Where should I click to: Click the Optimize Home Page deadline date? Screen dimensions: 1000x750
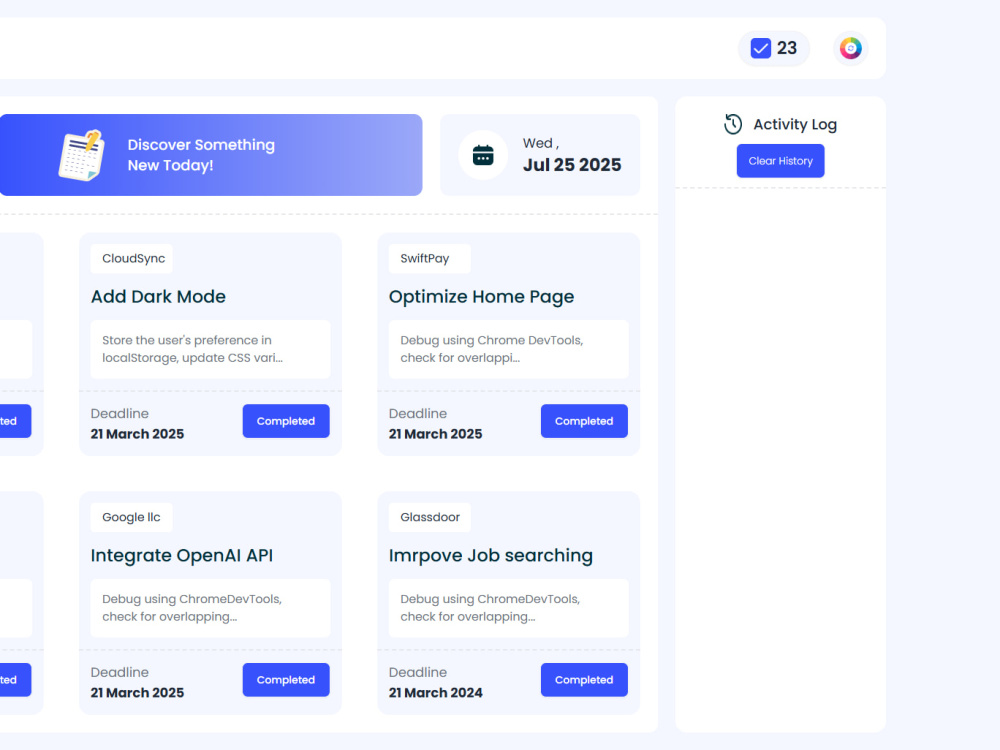[436, 434]
